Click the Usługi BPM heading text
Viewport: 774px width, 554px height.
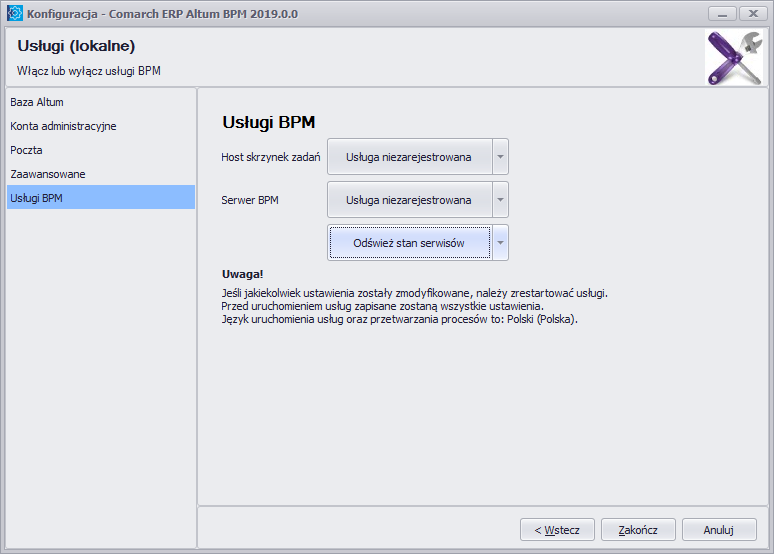tap(269, 122)
